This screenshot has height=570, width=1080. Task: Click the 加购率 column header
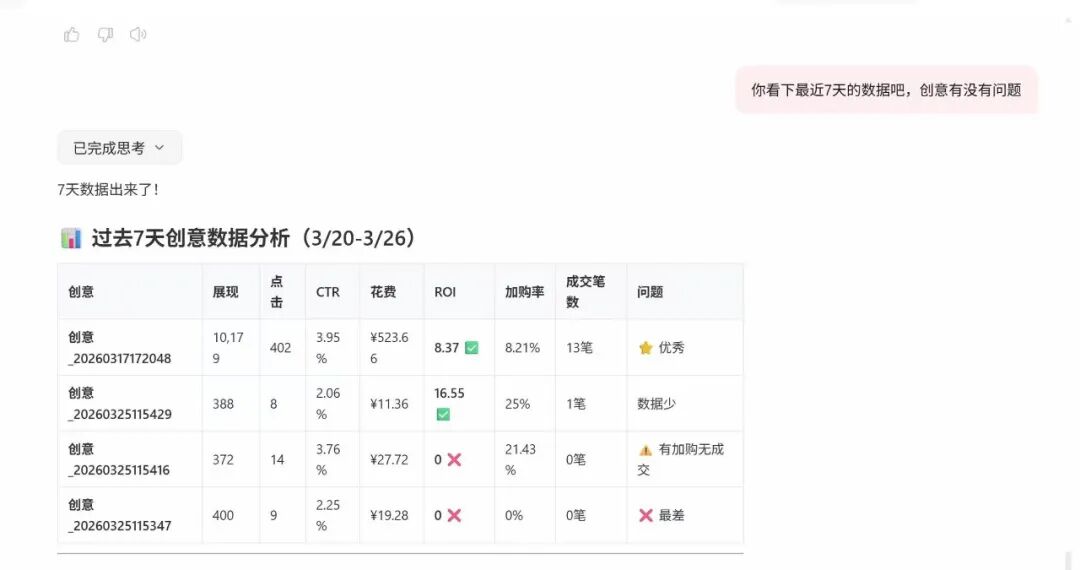[x=524, y=292]
